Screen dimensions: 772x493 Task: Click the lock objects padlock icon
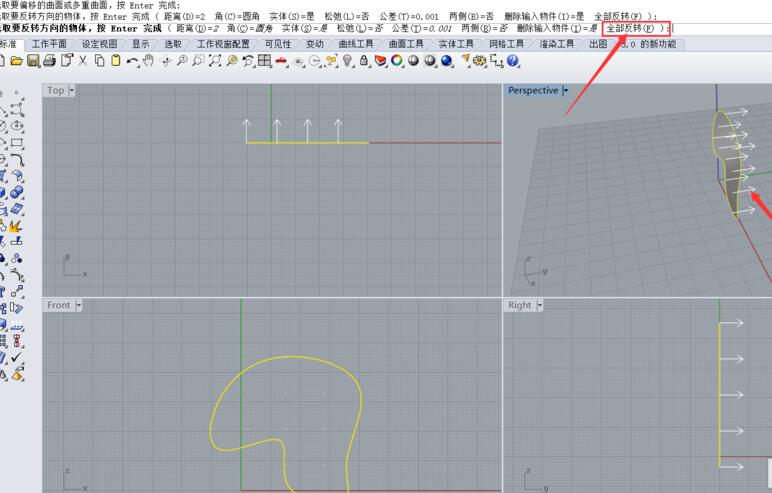tap(366, 61)
